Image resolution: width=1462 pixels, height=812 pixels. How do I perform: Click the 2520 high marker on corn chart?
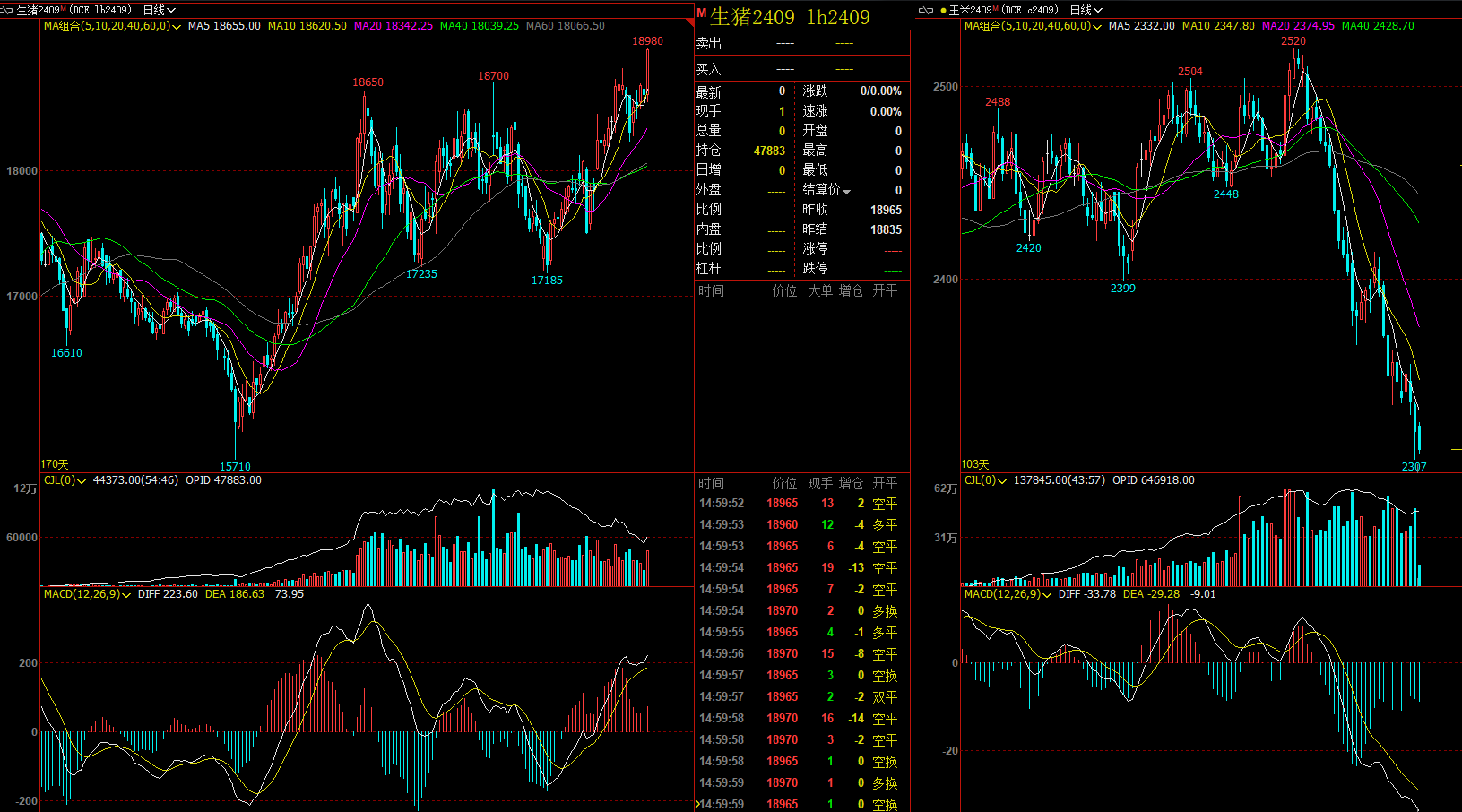tap(1293, 41)
